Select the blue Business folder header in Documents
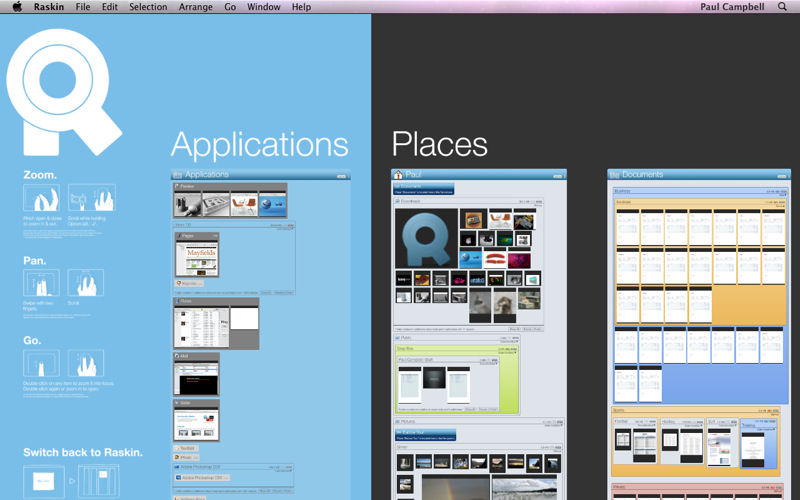Viewport: 800px width, 500px height. tap(701, 192)
